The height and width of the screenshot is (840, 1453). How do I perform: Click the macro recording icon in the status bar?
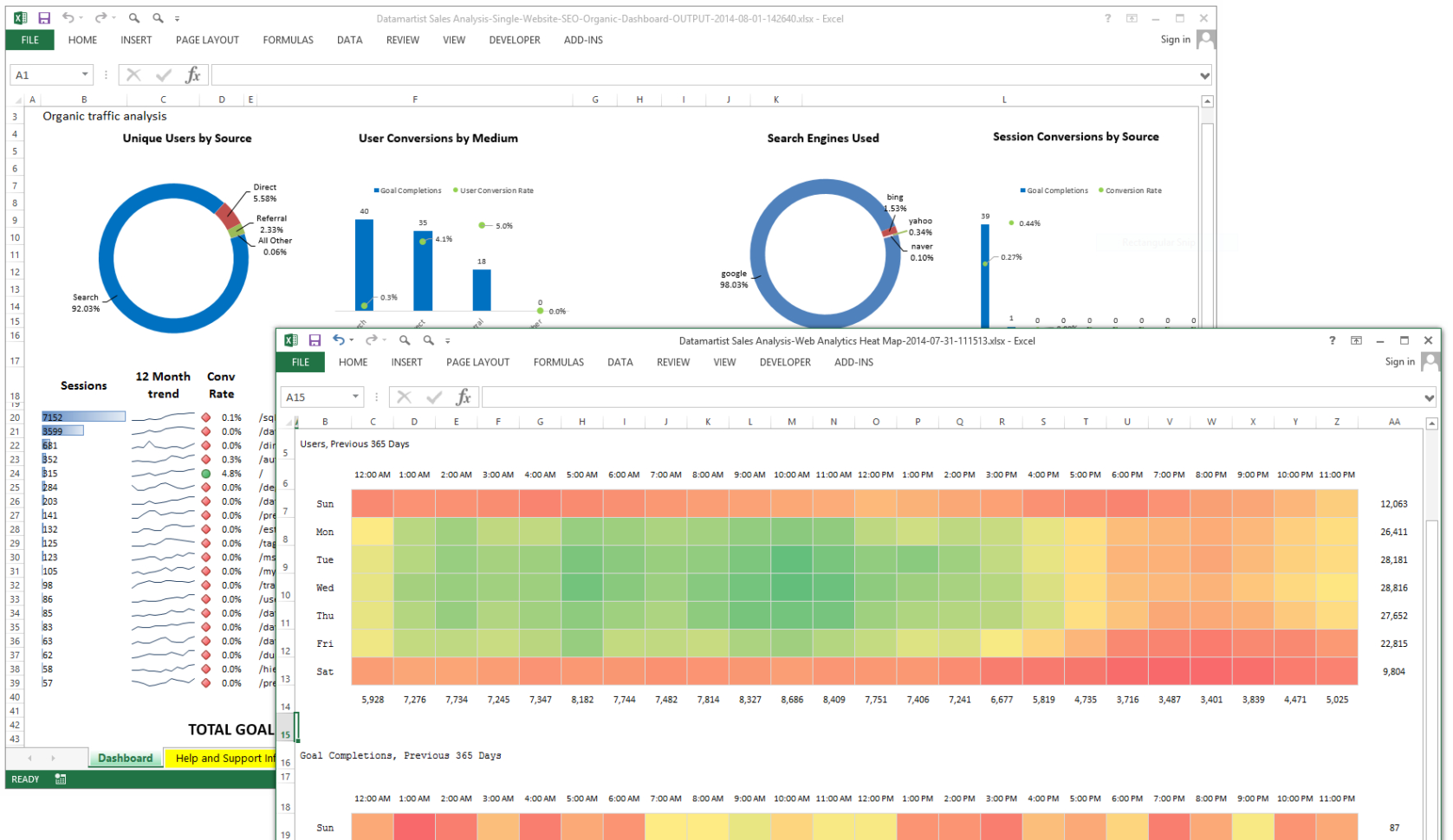click(59, 779)
